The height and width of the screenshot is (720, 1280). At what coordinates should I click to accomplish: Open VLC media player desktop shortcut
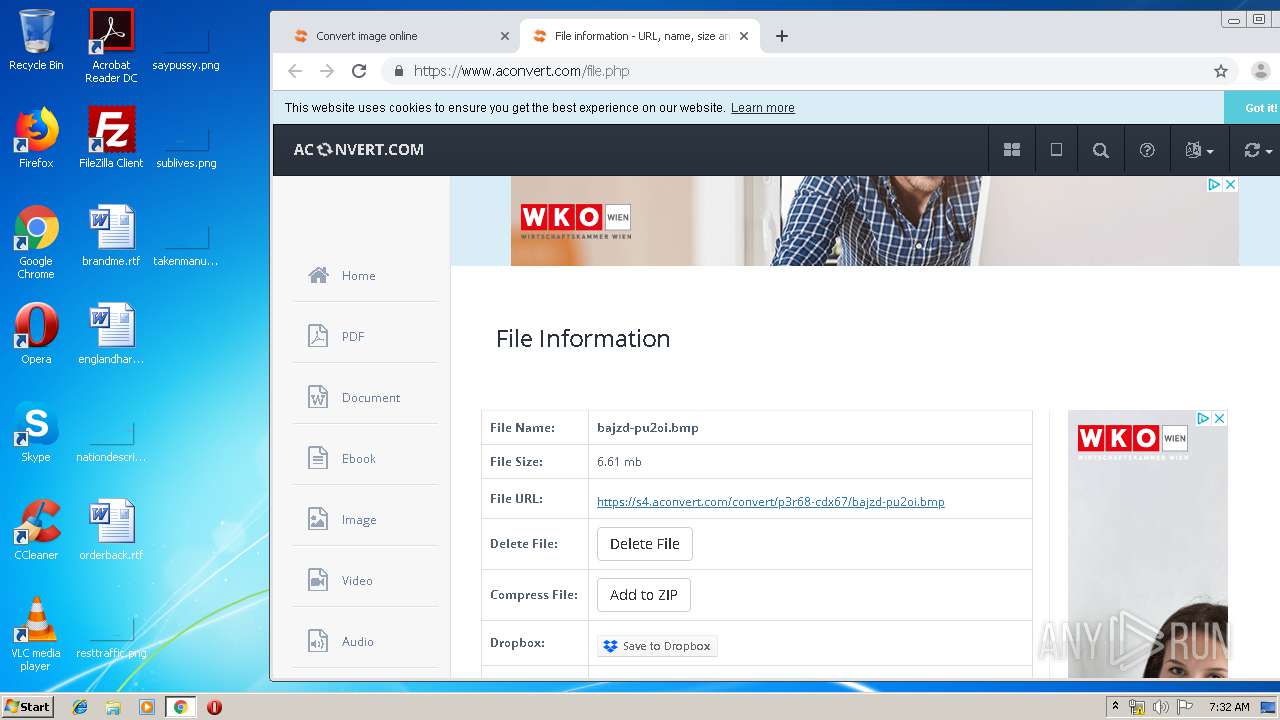pyautogui.click(x=36, y=634)
